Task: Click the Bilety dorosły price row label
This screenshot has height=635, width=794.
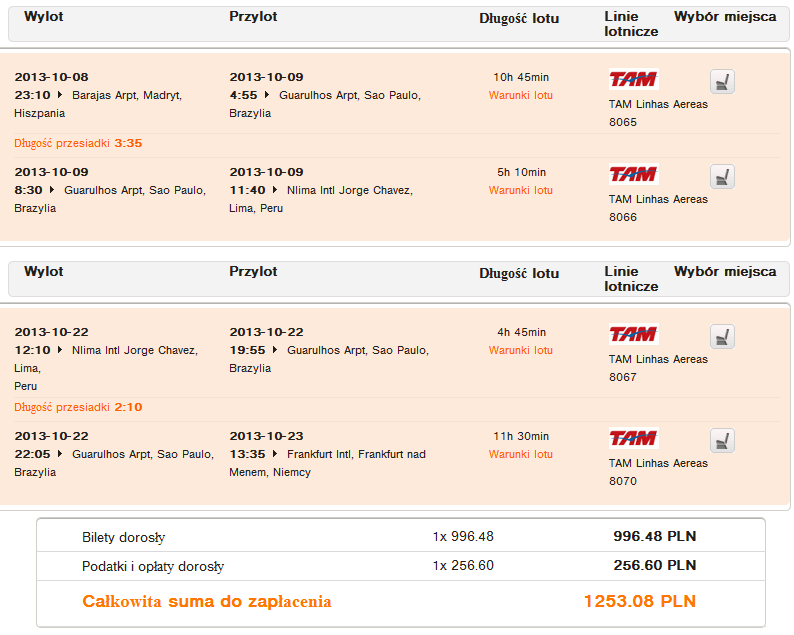Action: click(123, 537)
